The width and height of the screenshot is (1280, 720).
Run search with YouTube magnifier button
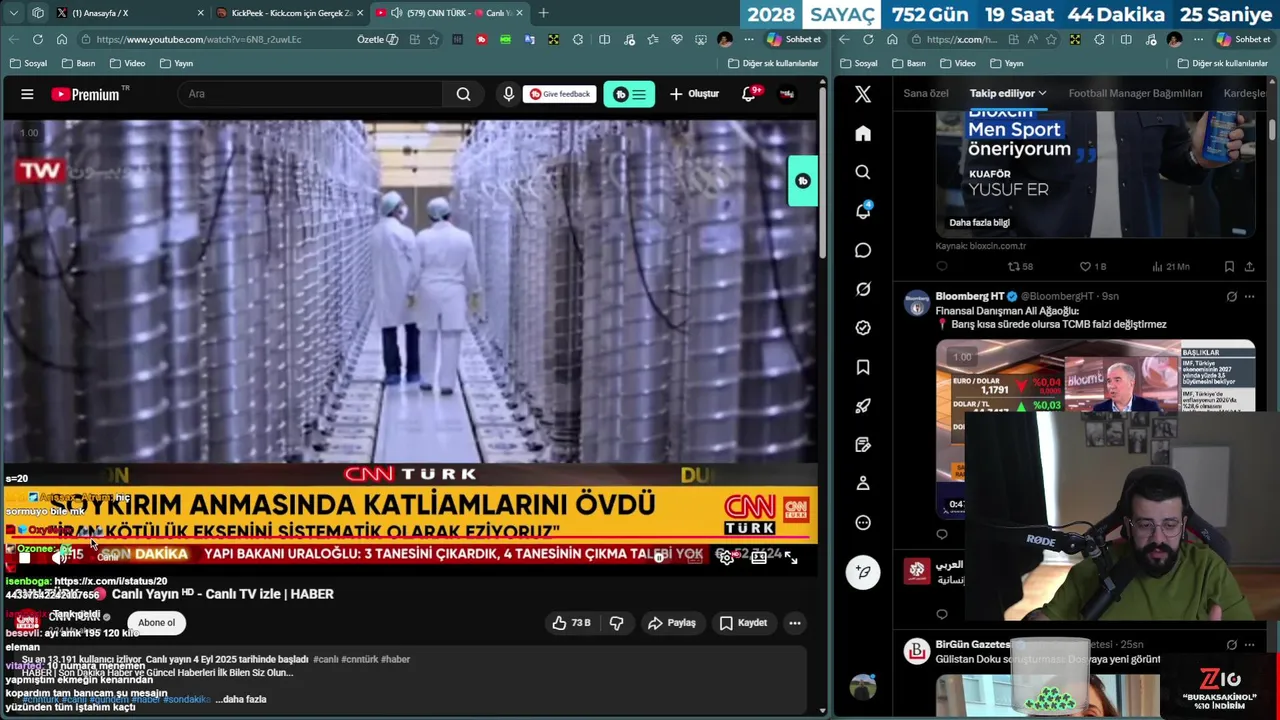[x=463, y=94]
